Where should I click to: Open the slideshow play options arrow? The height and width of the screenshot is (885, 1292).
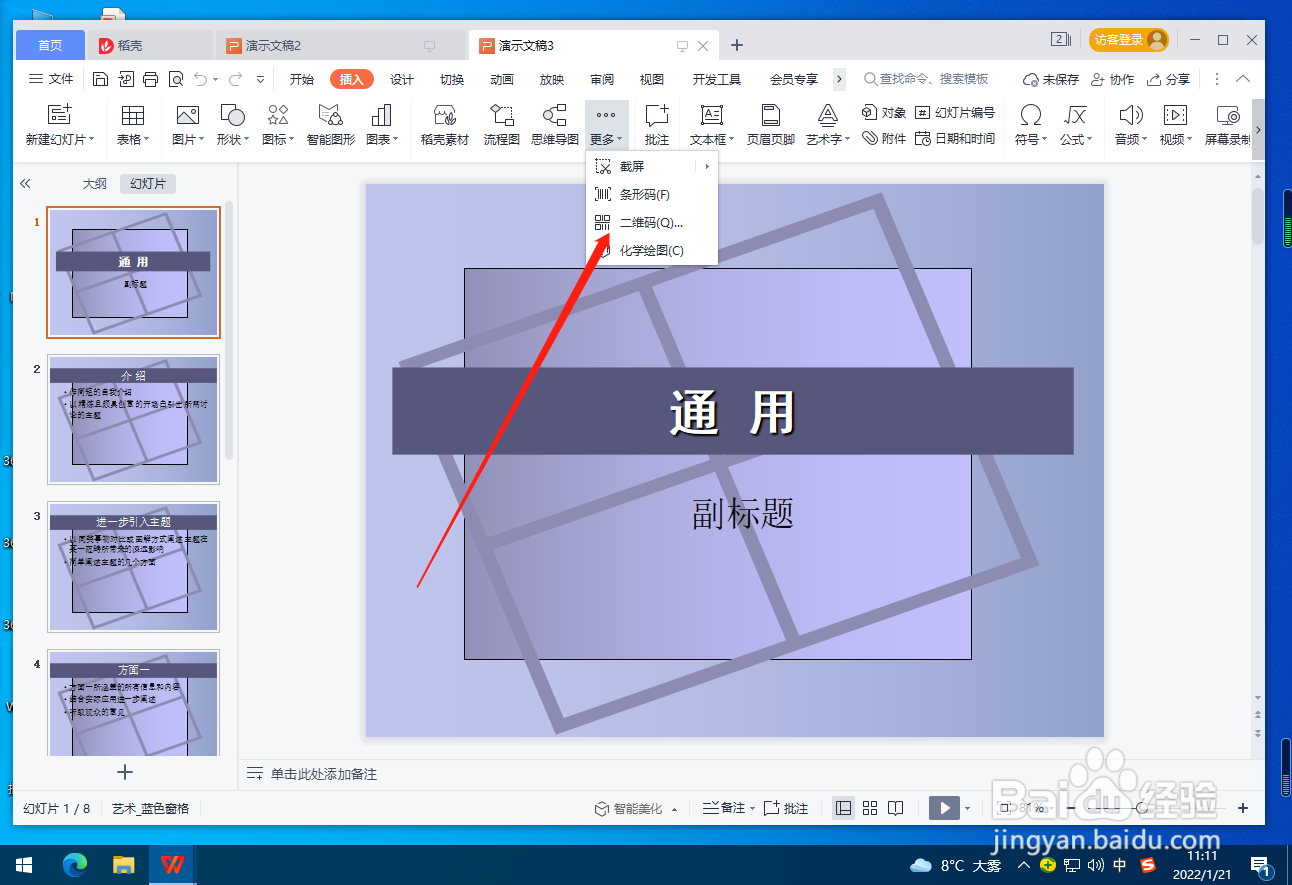(x=967, y=808)
